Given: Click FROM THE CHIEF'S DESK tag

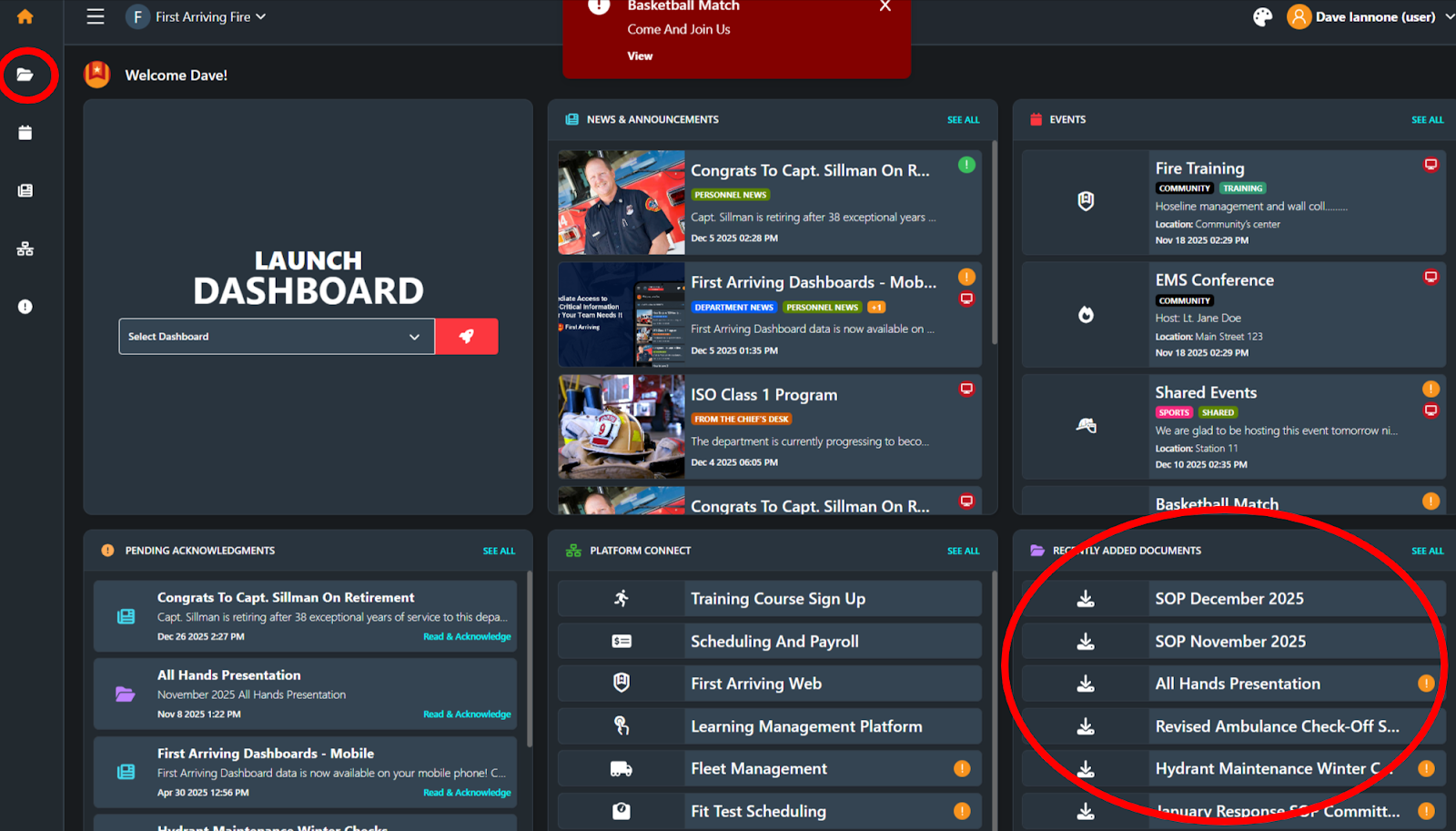Looking at the screenshot, I should pyautogui.click(x=742, y=420).
